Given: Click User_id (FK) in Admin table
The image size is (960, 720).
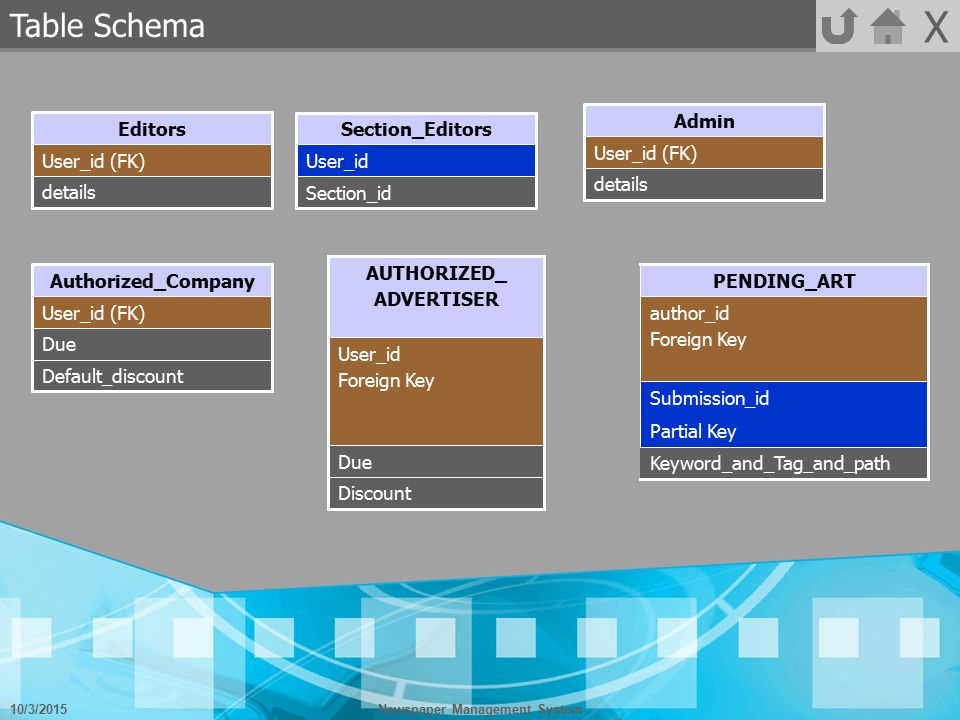Looking at the screenshot, I should click(704, 153).
